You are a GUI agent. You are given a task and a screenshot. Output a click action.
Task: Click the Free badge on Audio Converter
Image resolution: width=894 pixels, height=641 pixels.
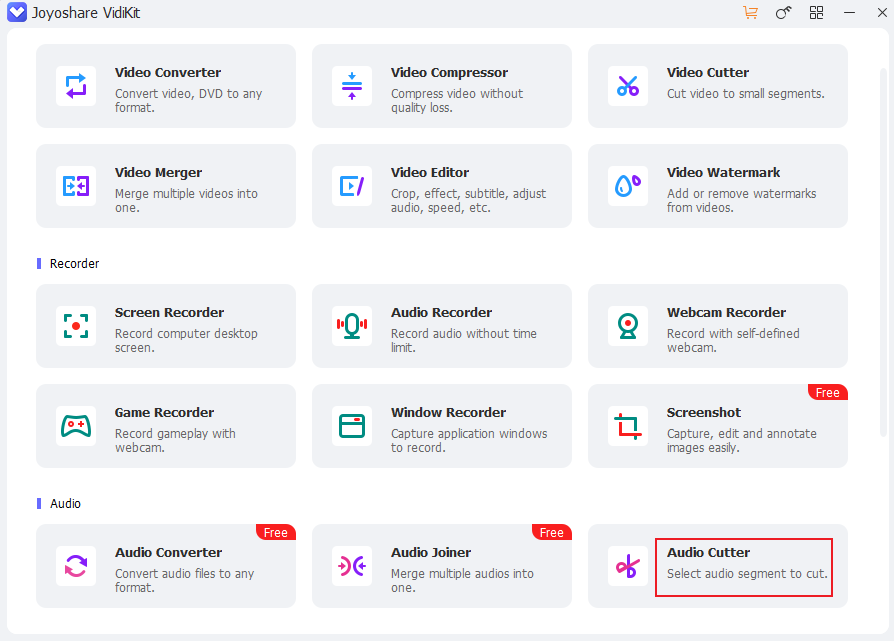click(276, 532)
